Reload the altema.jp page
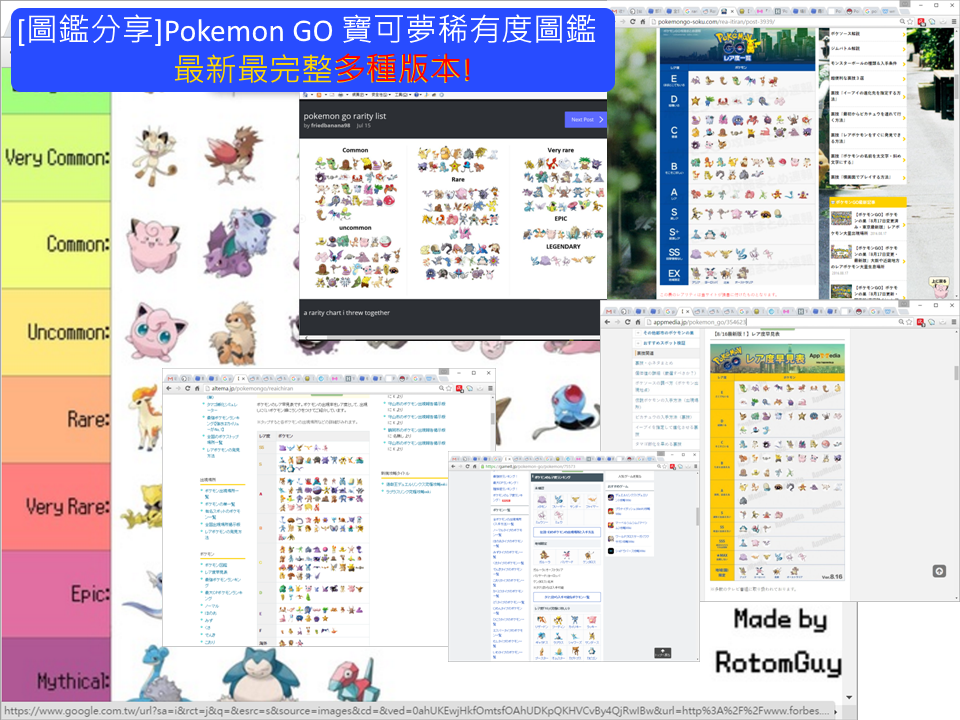The width and height of the screenshot is (960, 720). (x=188, y=388)
